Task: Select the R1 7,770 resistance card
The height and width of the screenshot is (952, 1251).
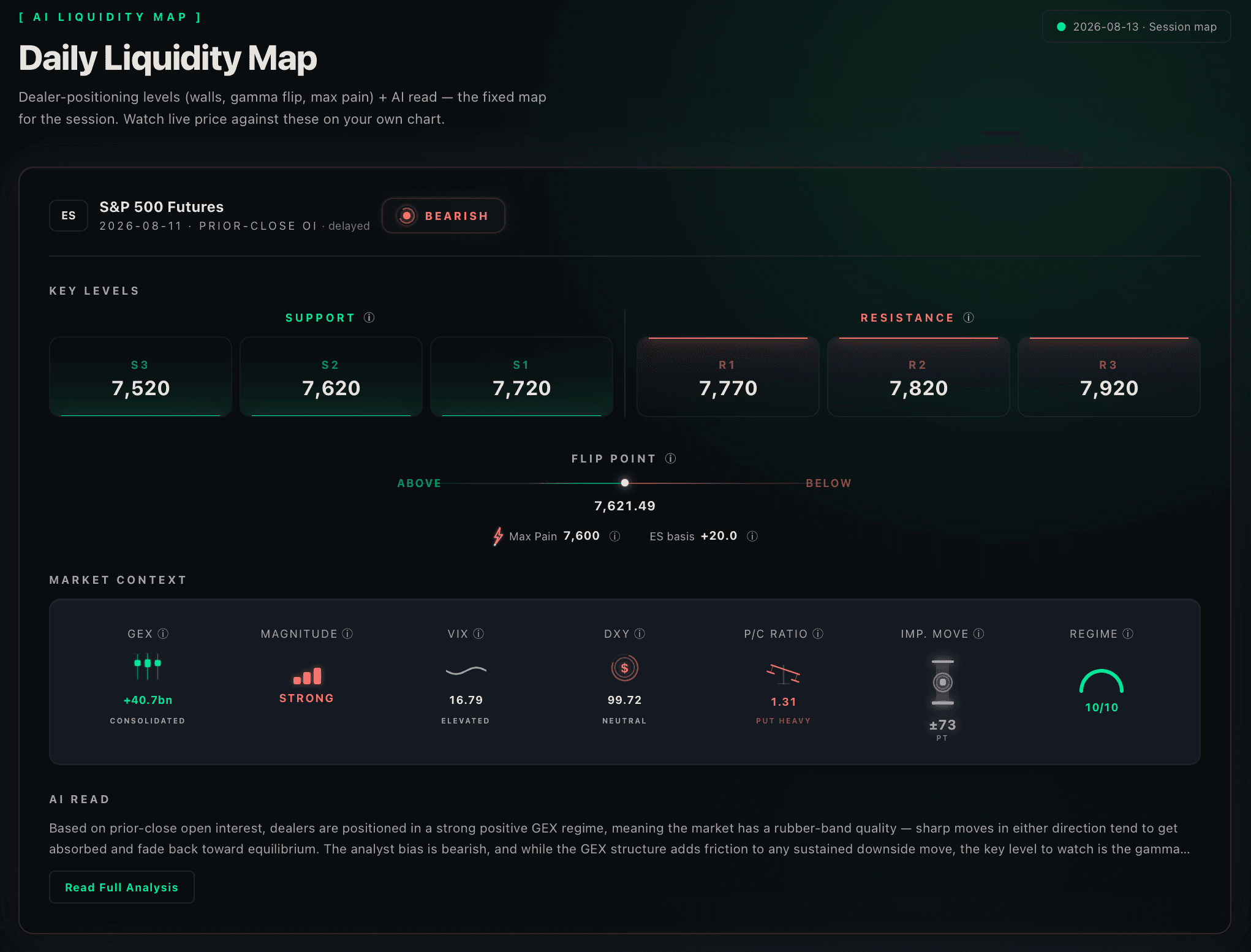Action: tap(728, 377)
